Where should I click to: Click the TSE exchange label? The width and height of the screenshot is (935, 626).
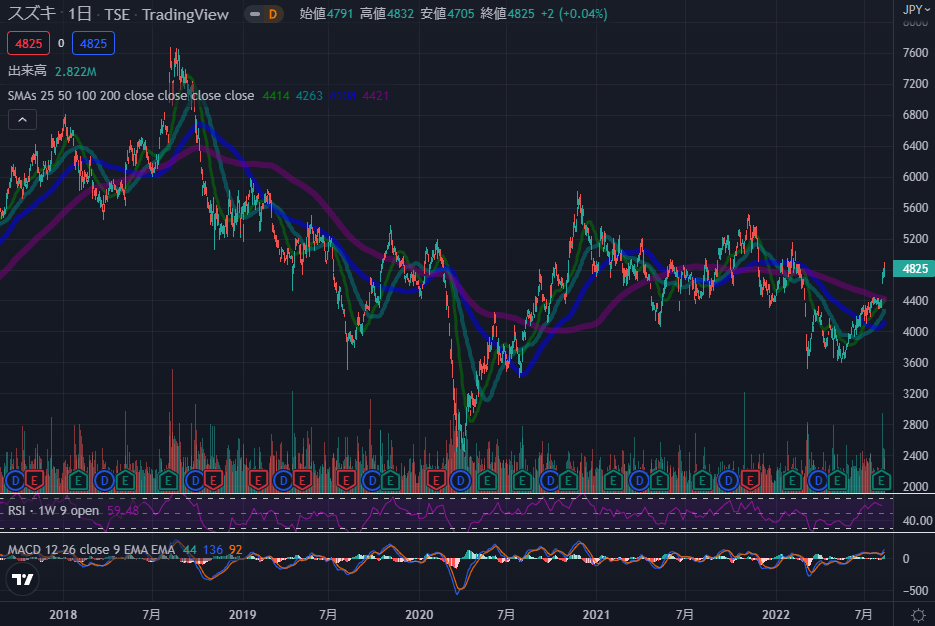tap(117, 14)
